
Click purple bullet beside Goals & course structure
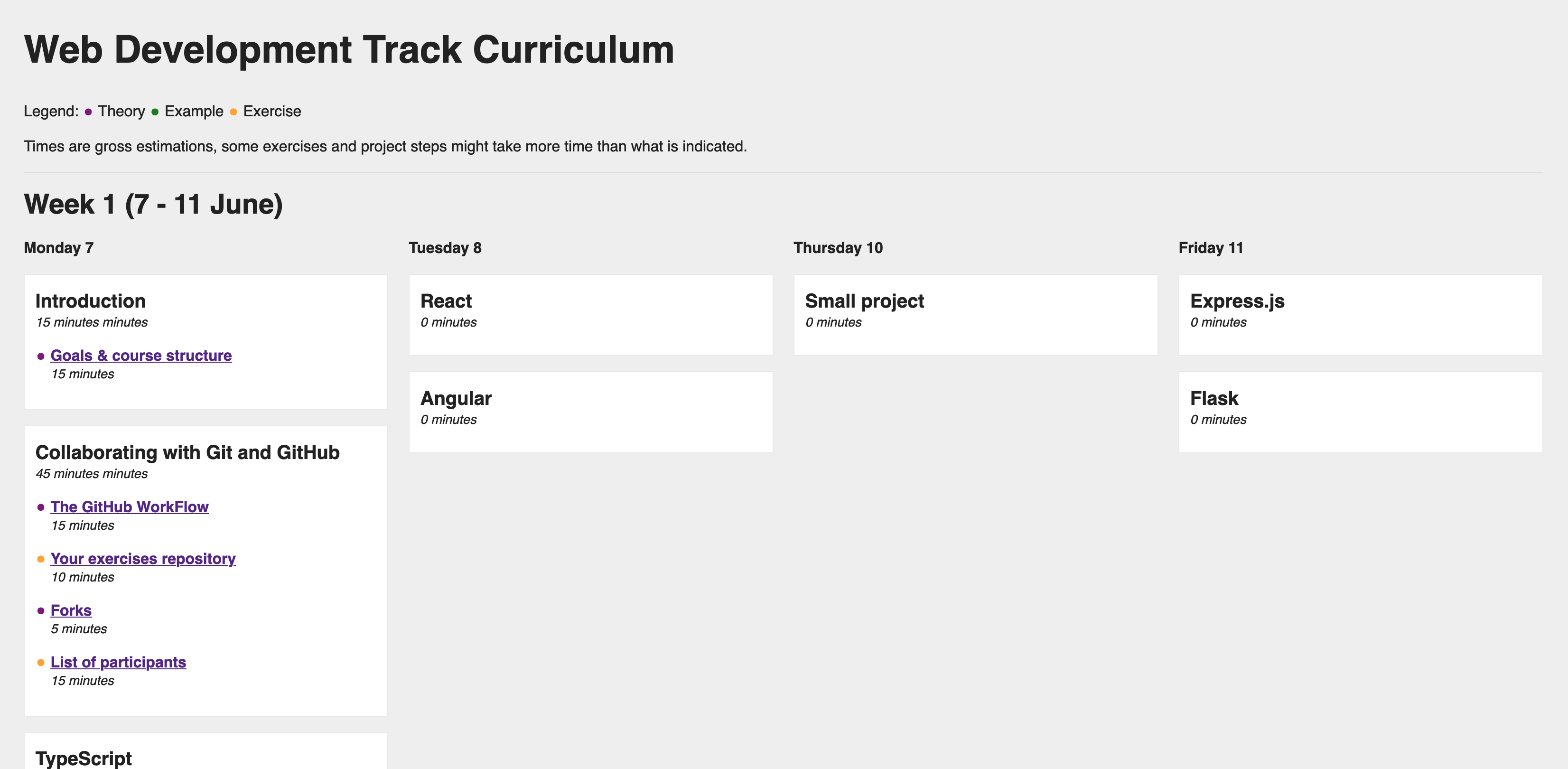coord(41,356)
